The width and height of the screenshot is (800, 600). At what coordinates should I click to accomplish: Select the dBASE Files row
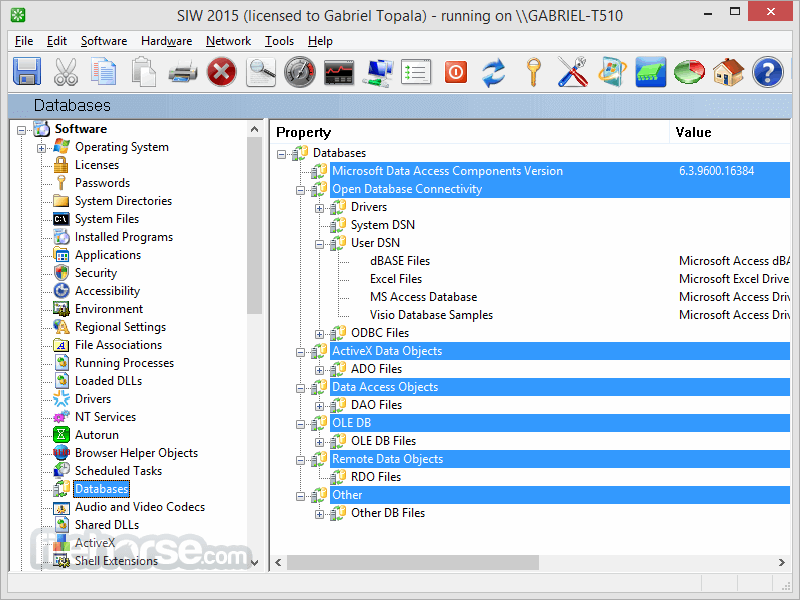click(x=400, y=261)
